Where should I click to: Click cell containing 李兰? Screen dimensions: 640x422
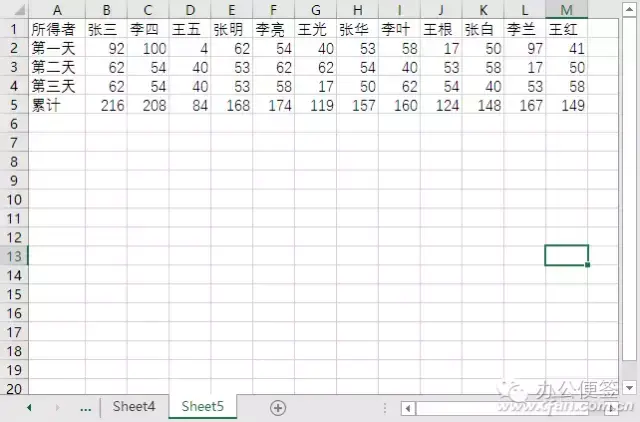point(525,29)
